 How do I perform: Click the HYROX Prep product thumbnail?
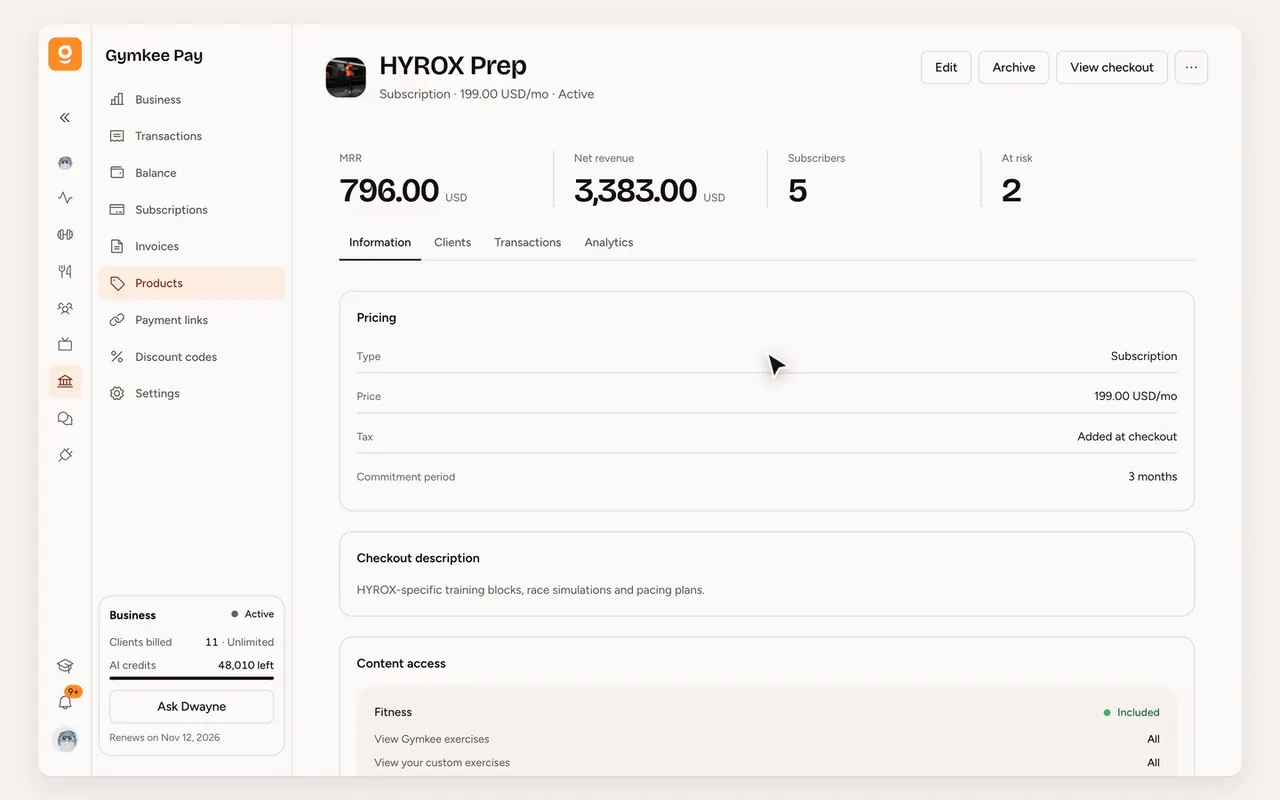coord(346,77)
